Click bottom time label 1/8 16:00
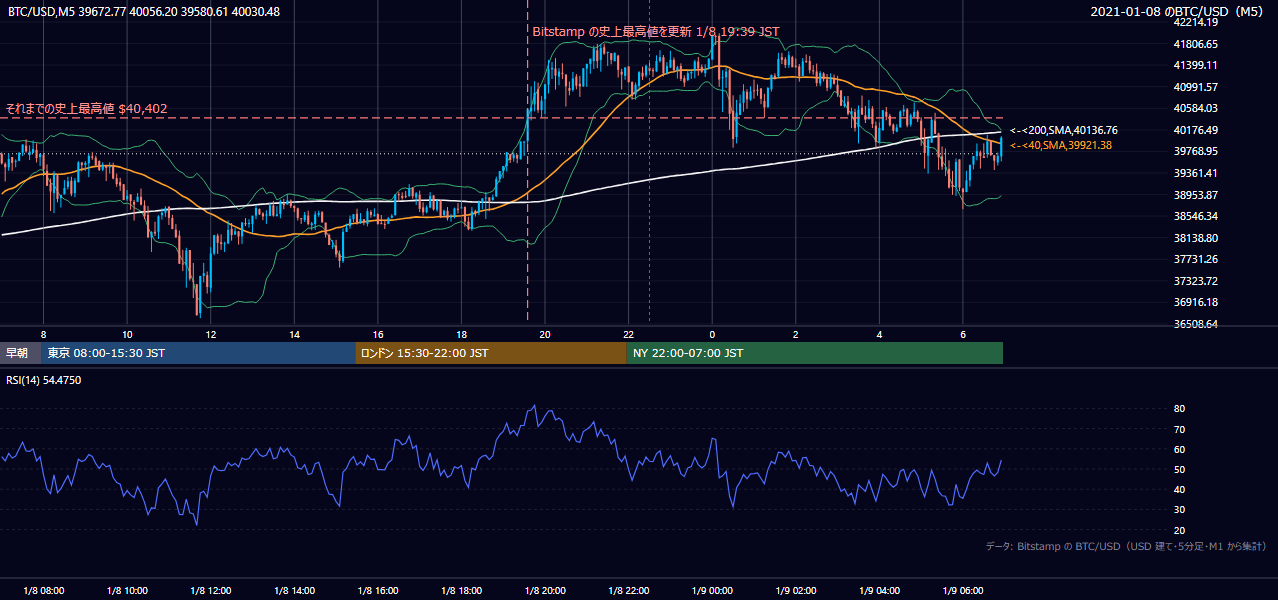This screenshot has height=600, width=1278. [378, 590]
